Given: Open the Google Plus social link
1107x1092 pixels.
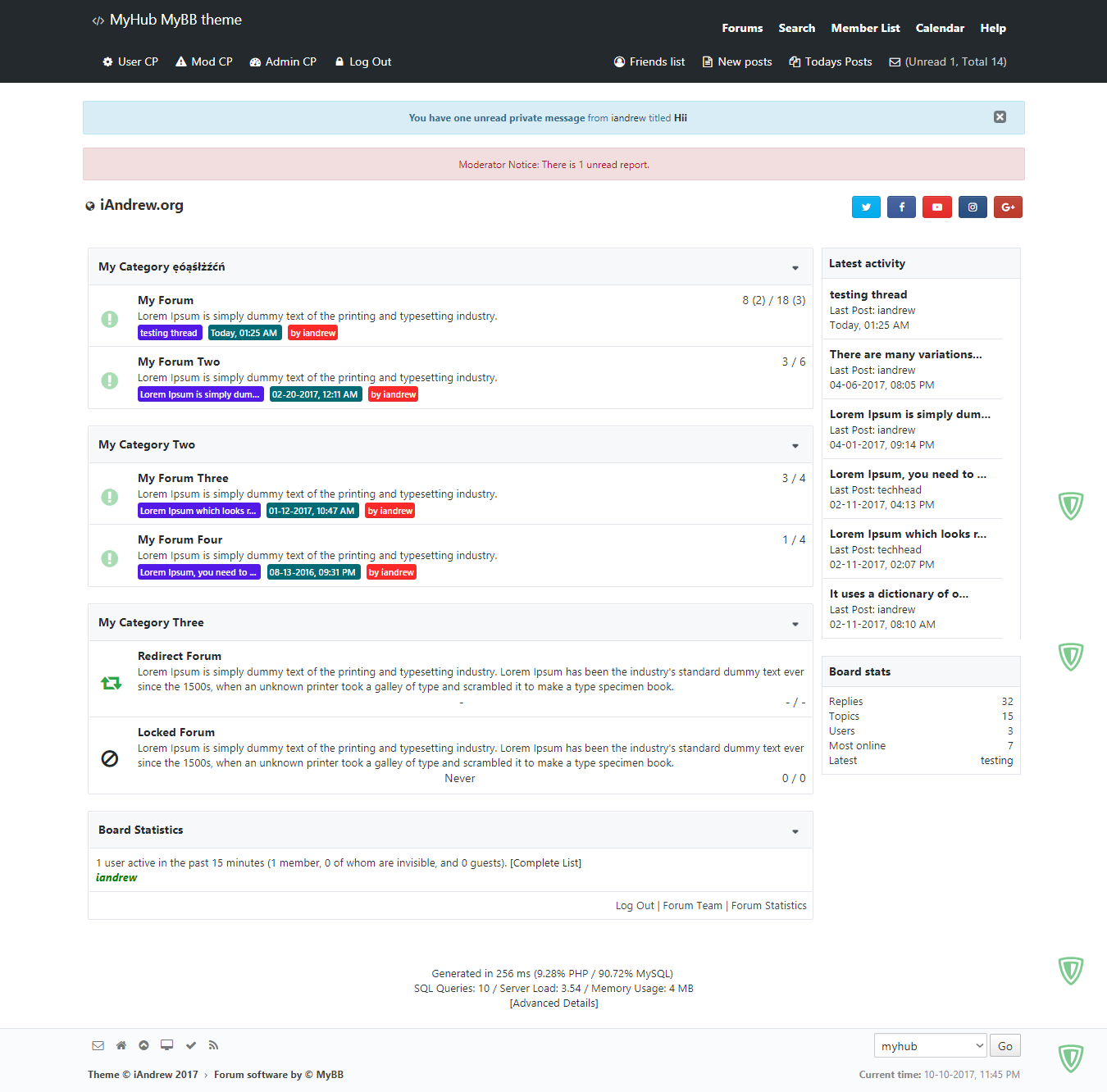Looking at the screenshot, I should pyautogui.click(x=1008, y=207).
